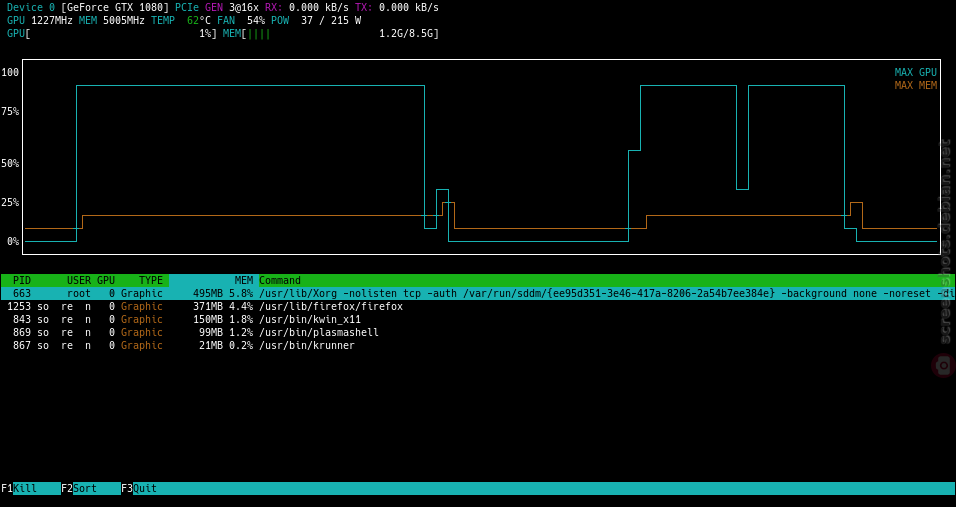Click the Graphic type of the plasmashell row
The width and height of the screenshot is (956, 507).
point(141,332)
